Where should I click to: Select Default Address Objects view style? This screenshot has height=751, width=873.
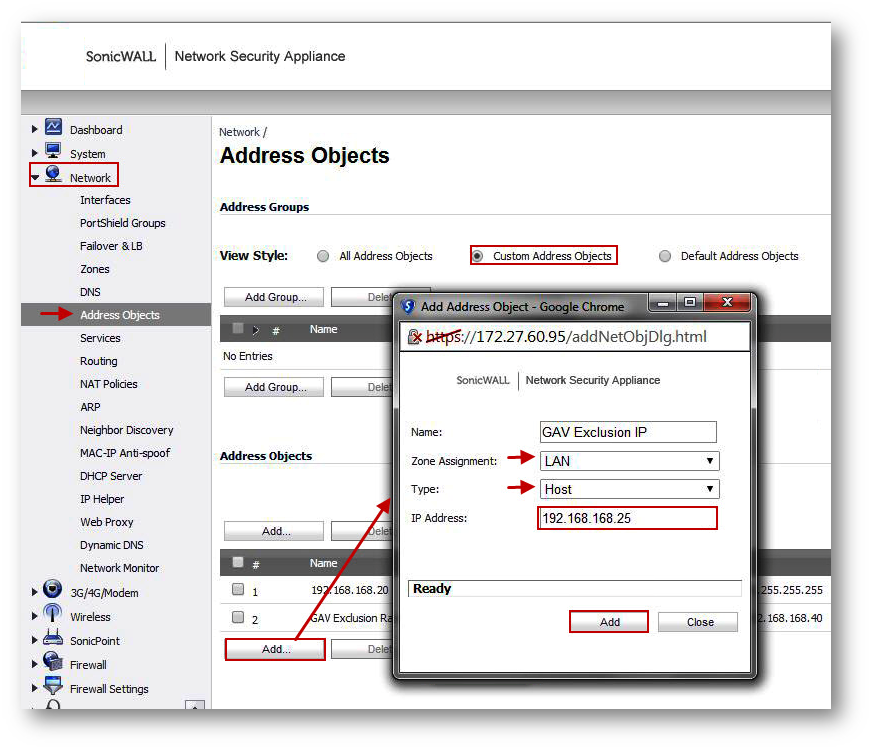(x=665, y=256)
